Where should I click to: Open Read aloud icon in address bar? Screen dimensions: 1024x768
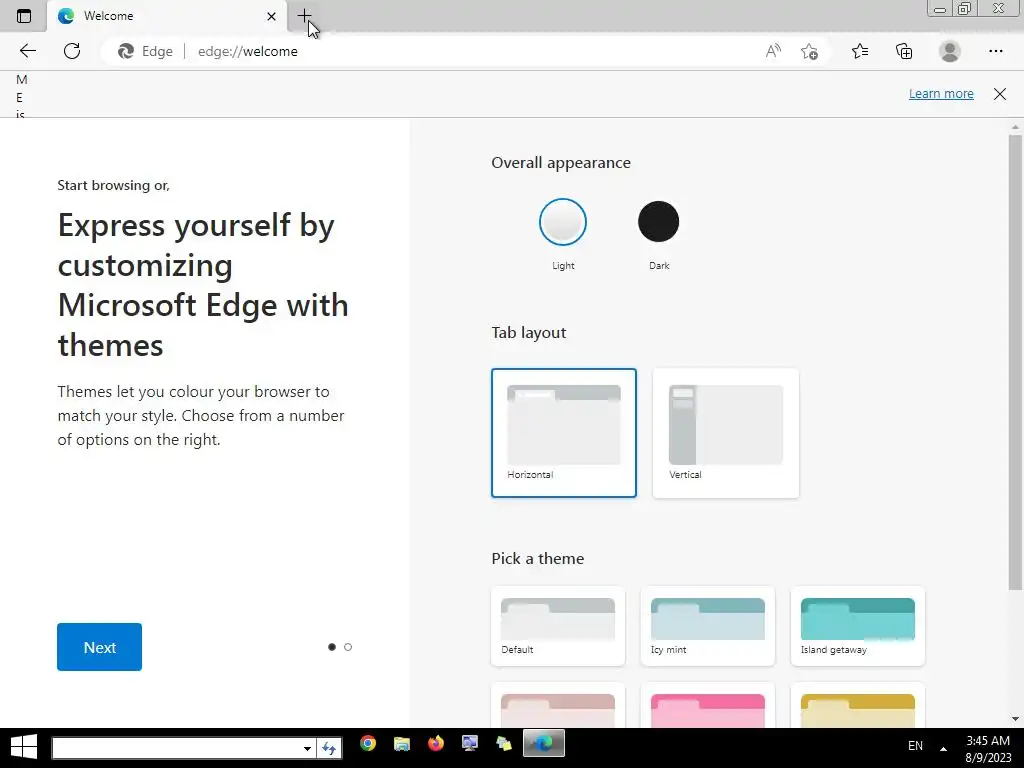point(773,51)
